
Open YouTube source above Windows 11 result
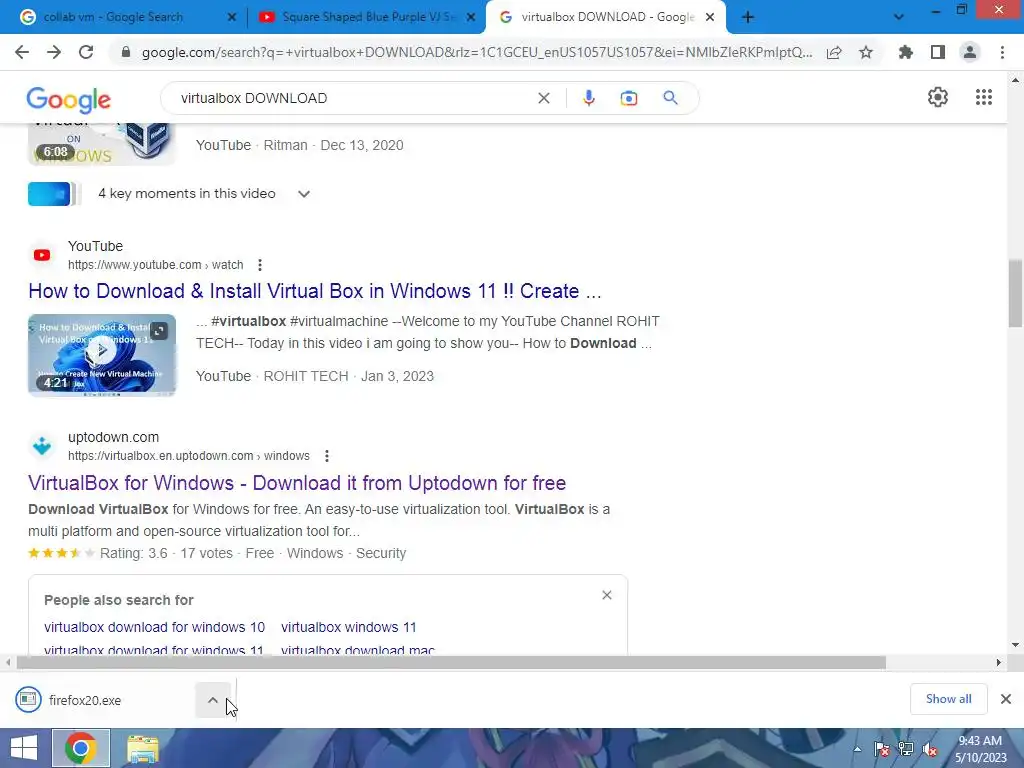[95, 246]
